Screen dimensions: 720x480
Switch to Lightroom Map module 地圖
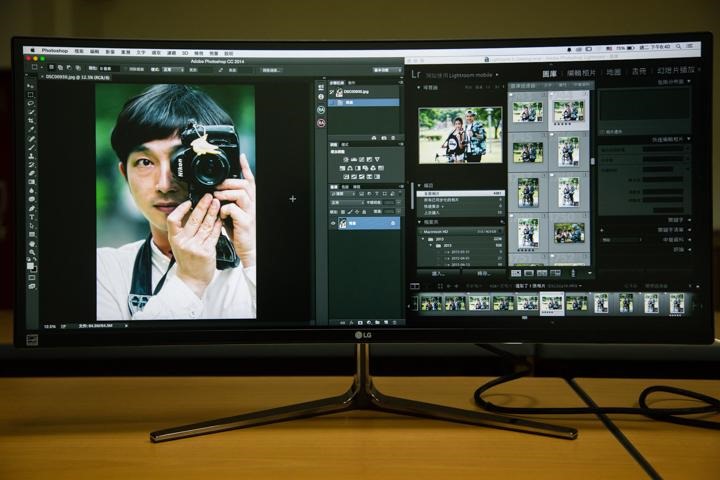pos(613,72)
